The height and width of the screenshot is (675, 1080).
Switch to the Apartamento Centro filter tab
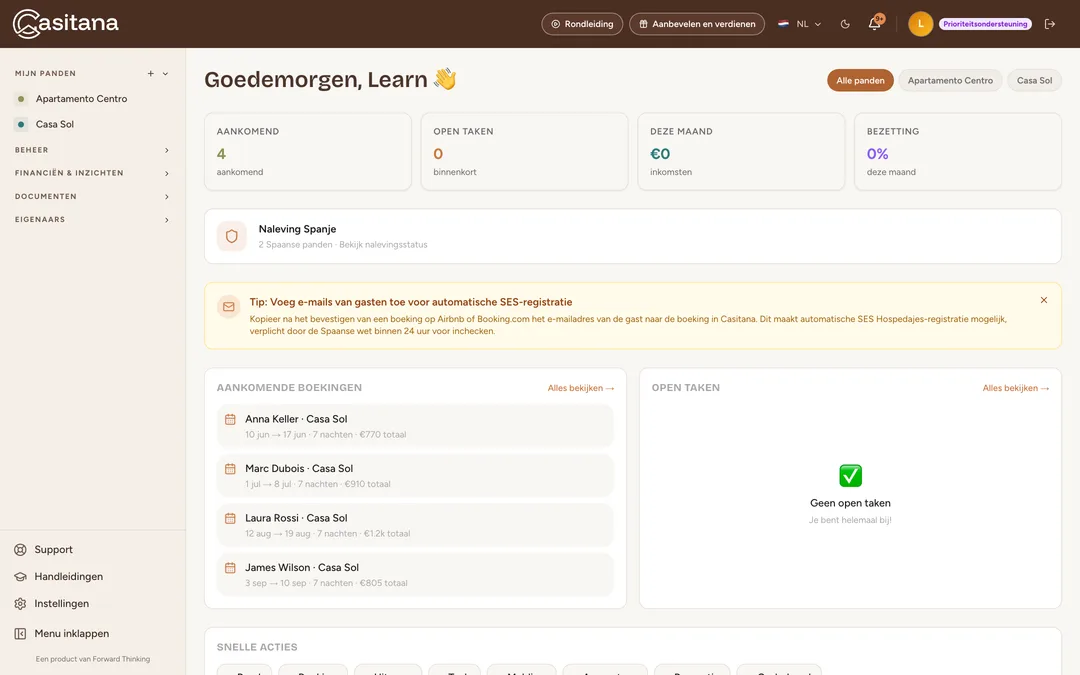coord(950,81)
